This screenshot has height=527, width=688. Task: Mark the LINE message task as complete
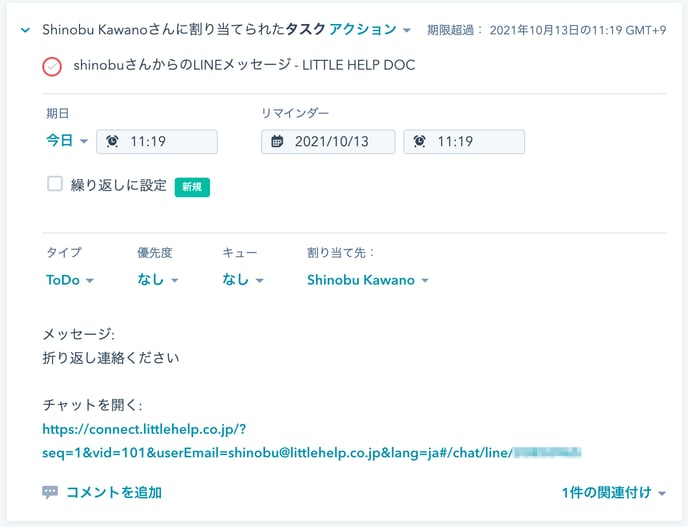pos(52,67)
